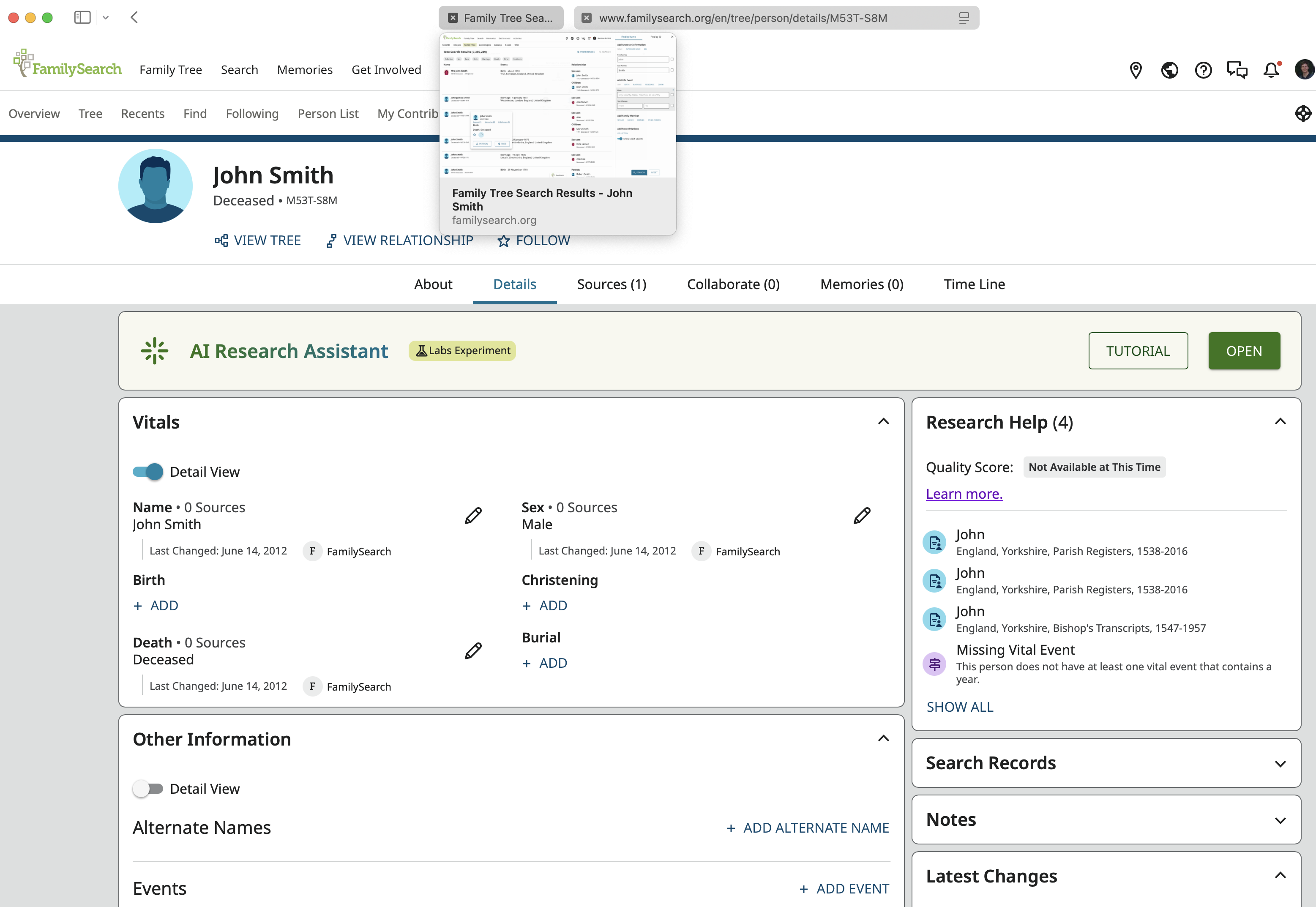The image size is (1316, 907).
Task: Open the user profile avatar
Action: (x=1304, y=70)
